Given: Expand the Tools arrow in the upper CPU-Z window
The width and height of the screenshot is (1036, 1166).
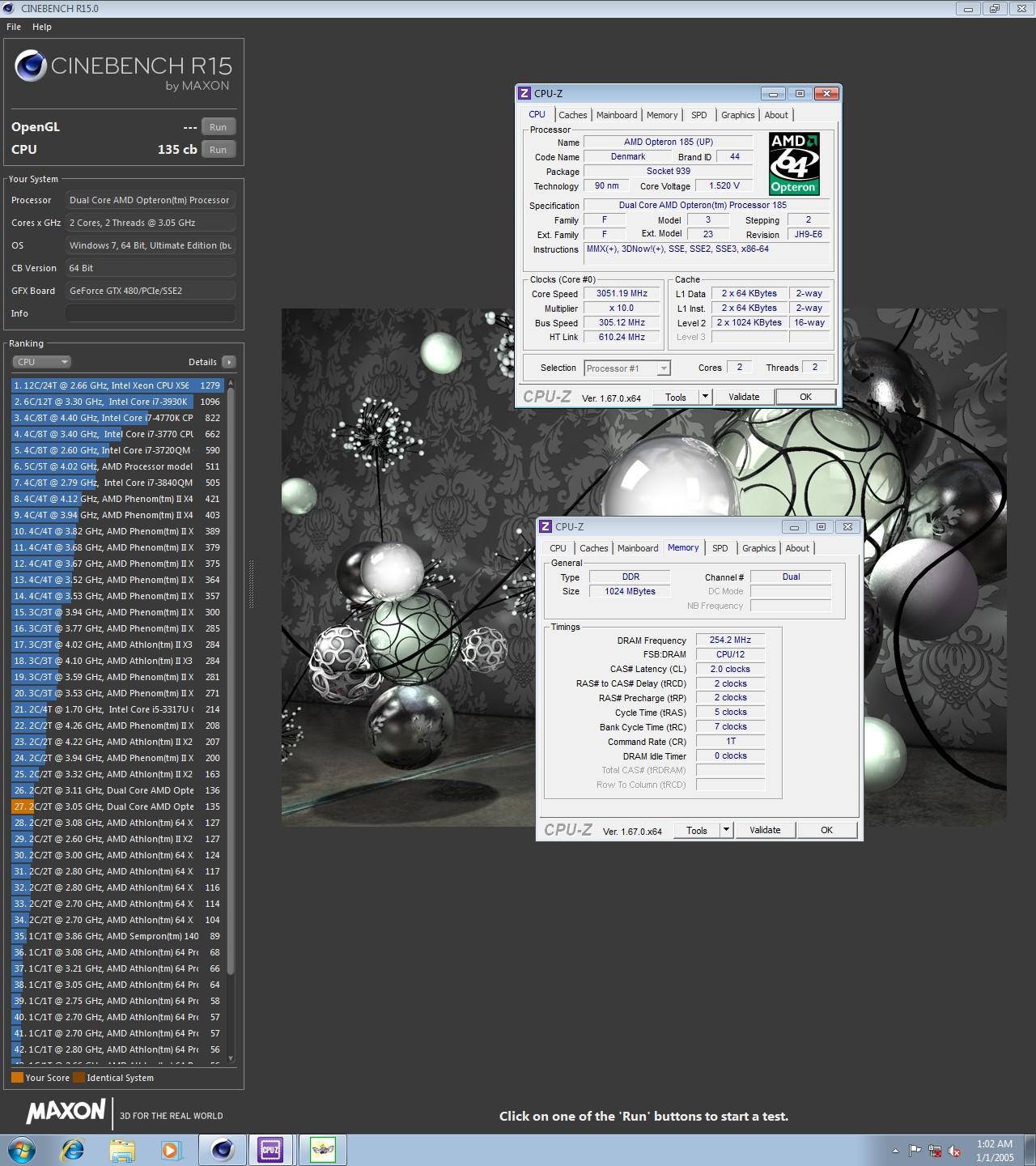Looking at the screenshot, I should (705, 397).
